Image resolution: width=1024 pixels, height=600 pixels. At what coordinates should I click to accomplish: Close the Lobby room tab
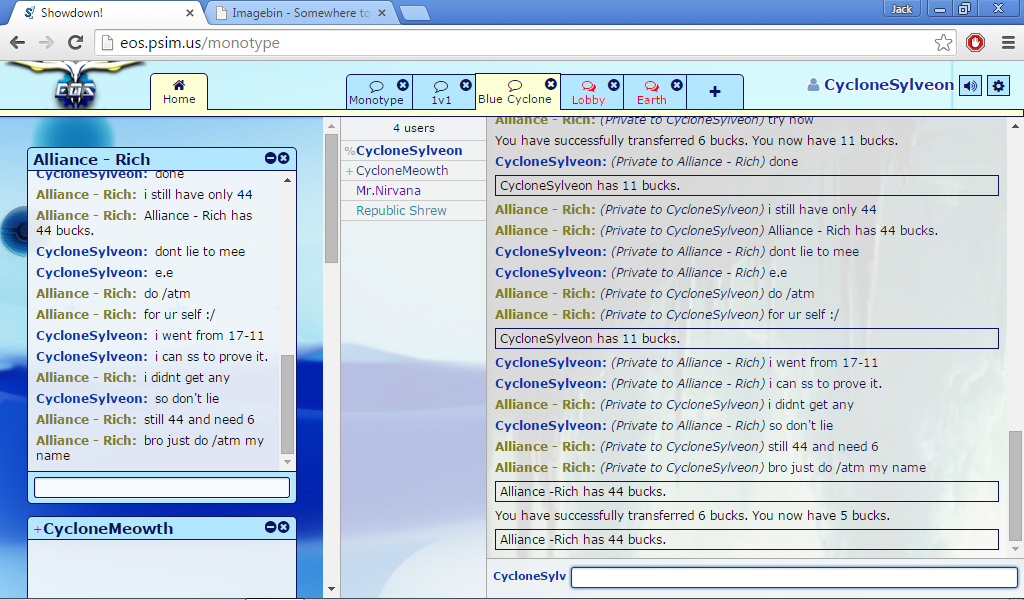(614, 85)
